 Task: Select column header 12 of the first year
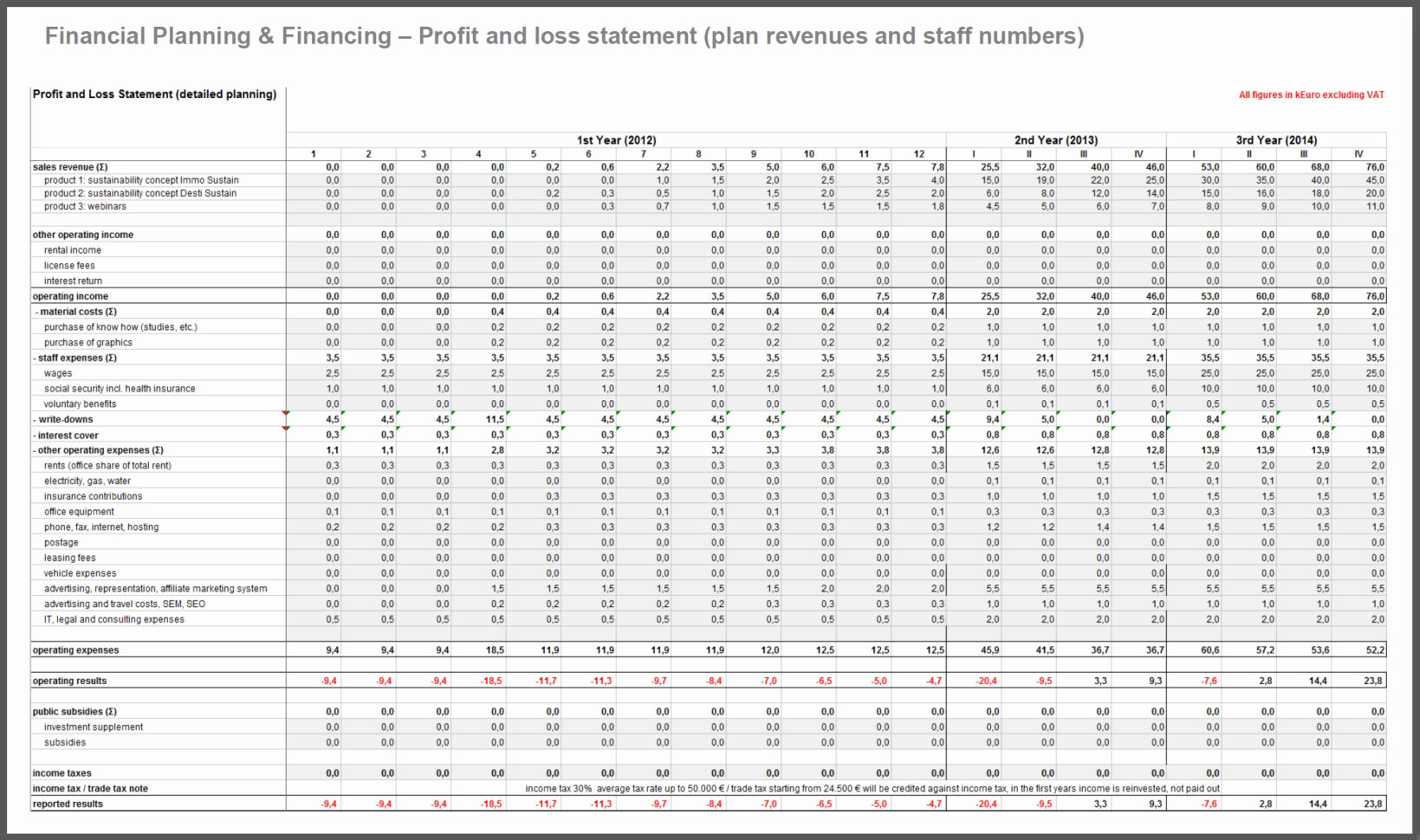click(917, 153)
